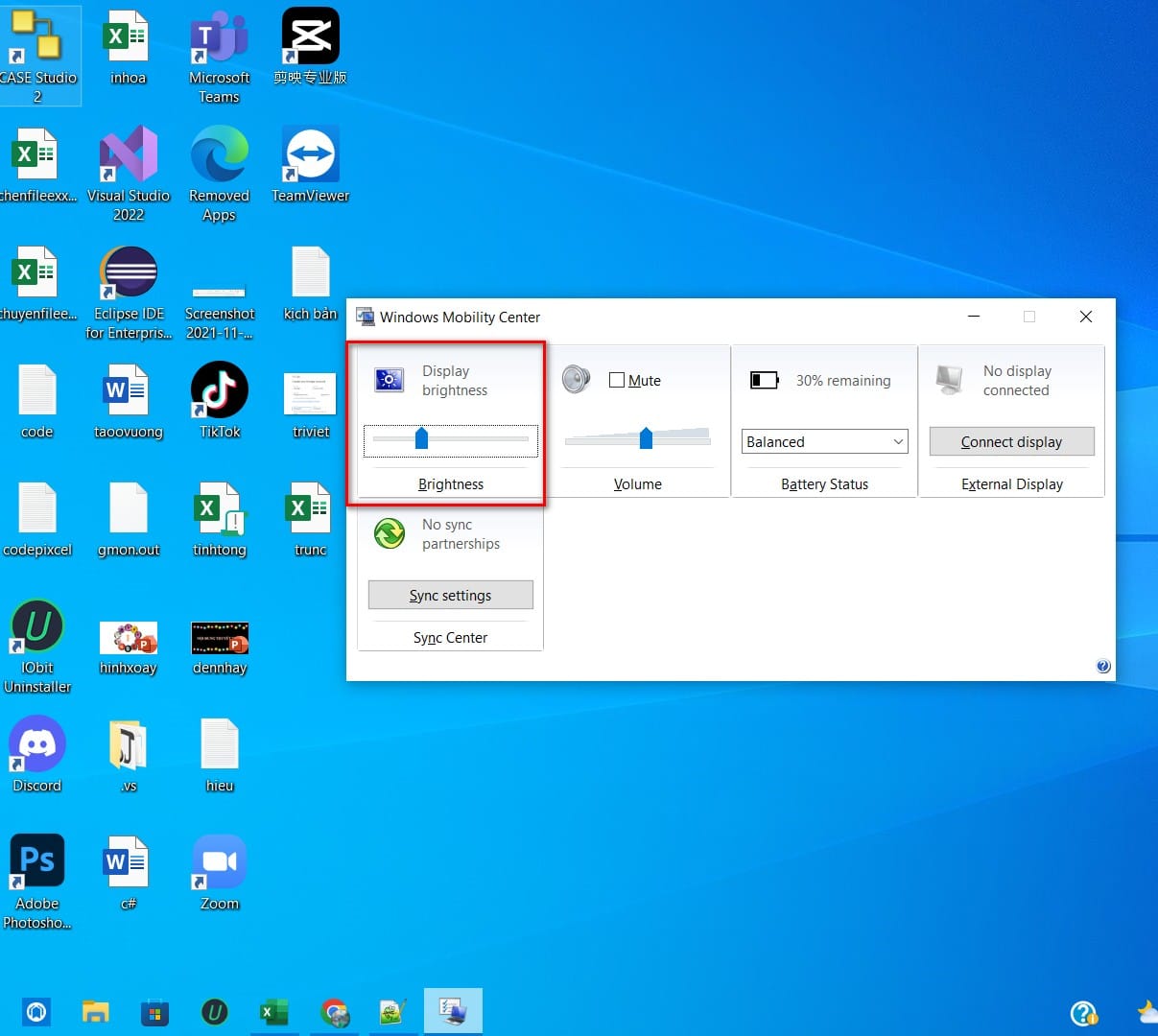Select the dennhay PowerPoint file icon
1158x1036 pixels.
(220, 647)
